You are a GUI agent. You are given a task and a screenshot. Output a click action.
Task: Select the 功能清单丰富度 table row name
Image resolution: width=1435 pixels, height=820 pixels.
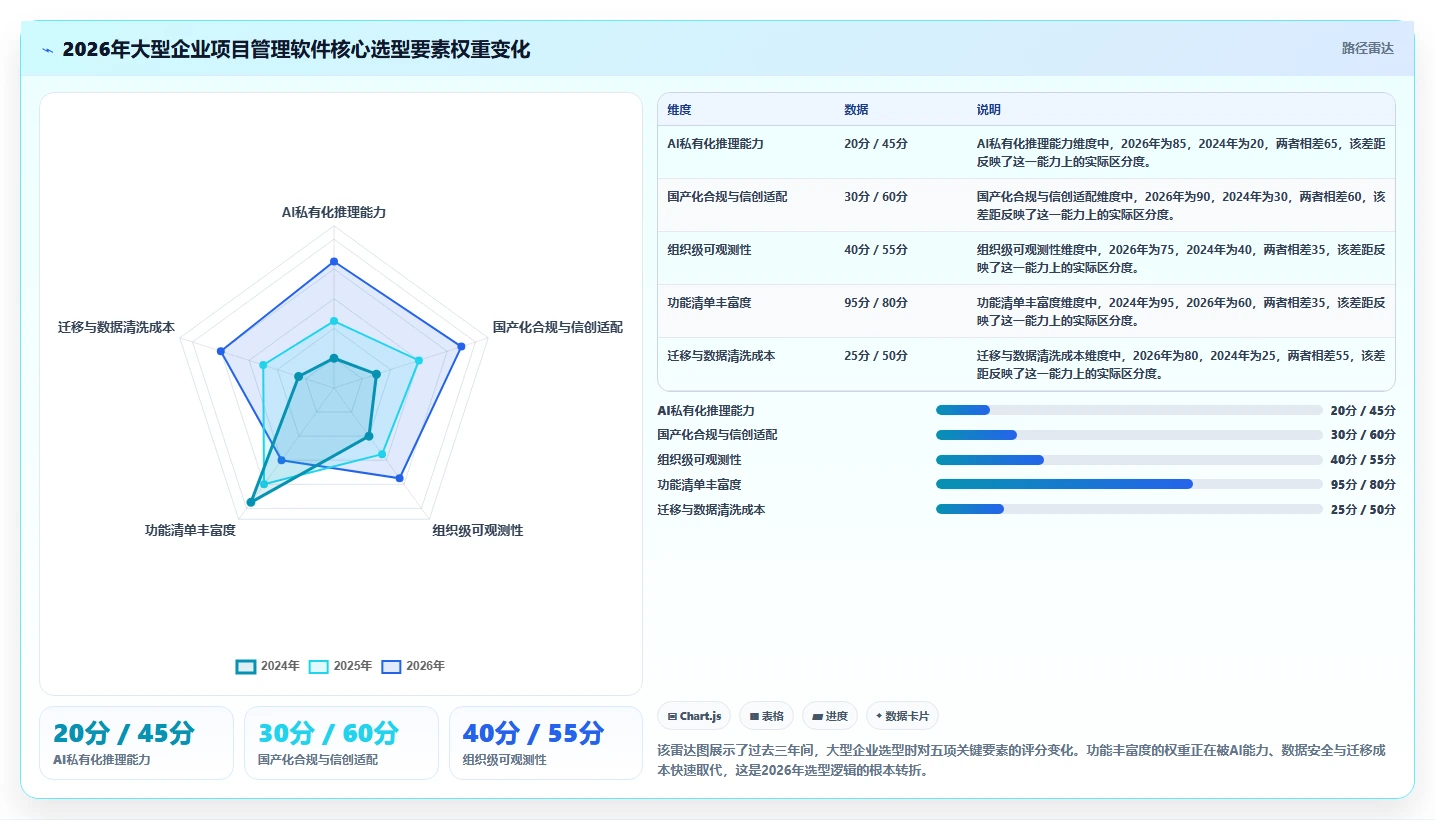click(x=709, y=303)
